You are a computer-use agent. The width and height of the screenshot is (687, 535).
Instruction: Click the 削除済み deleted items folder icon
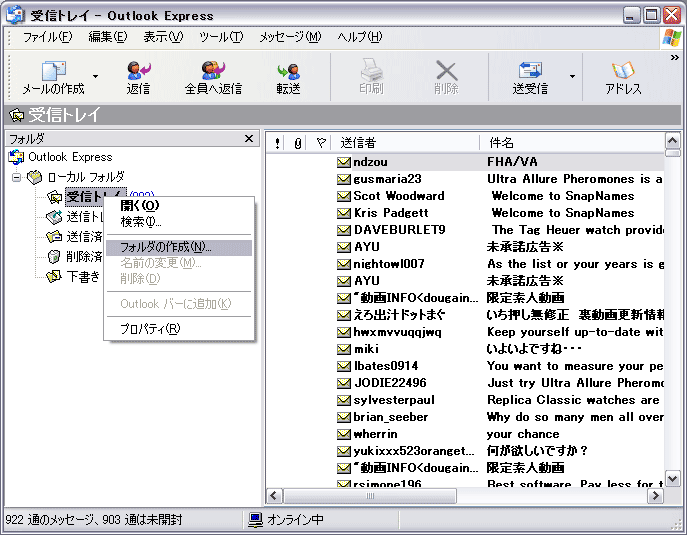[x=54, y=256]
